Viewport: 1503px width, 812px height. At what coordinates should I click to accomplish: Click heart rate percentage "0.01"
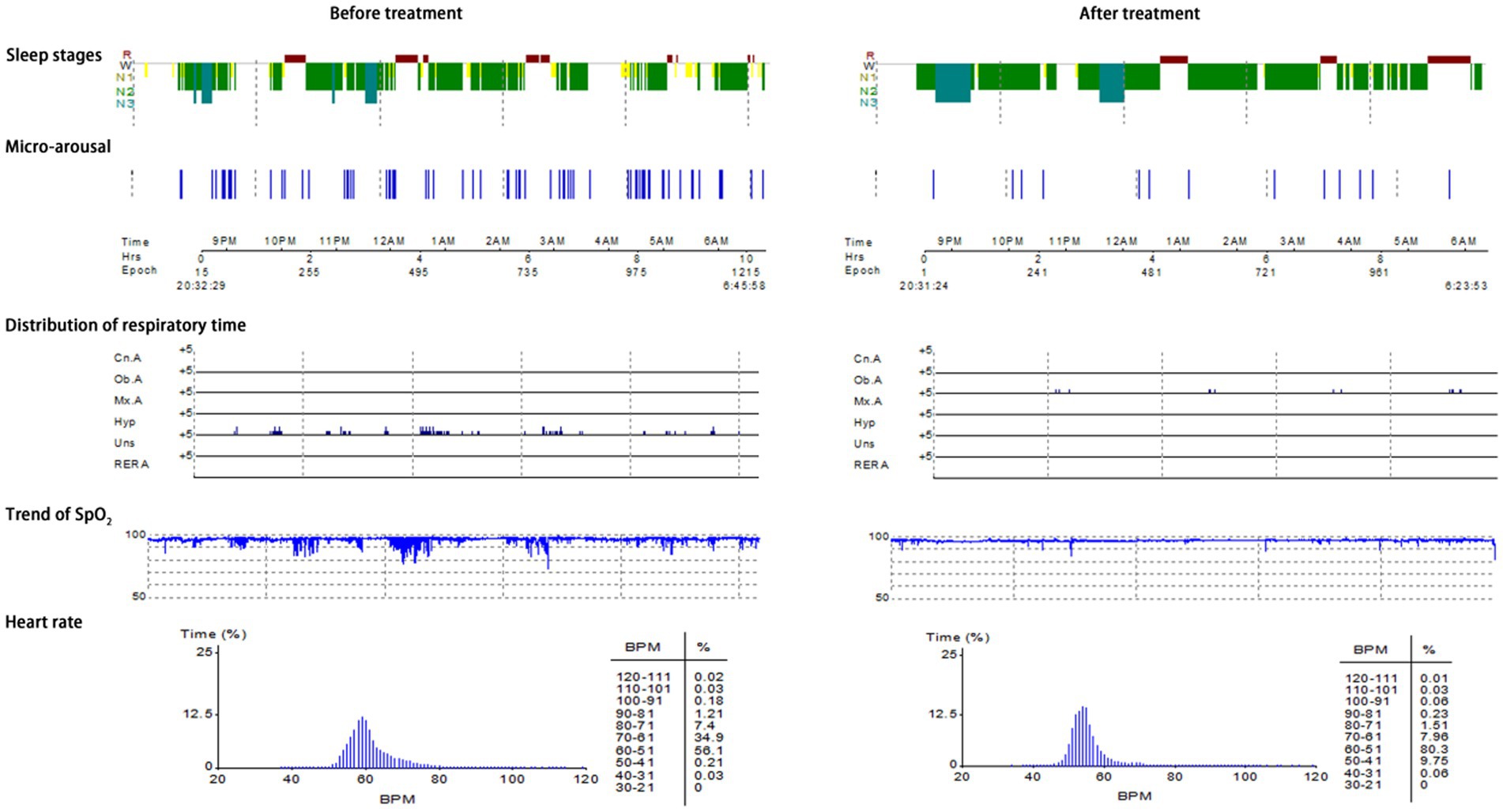tap(1434, 678)
